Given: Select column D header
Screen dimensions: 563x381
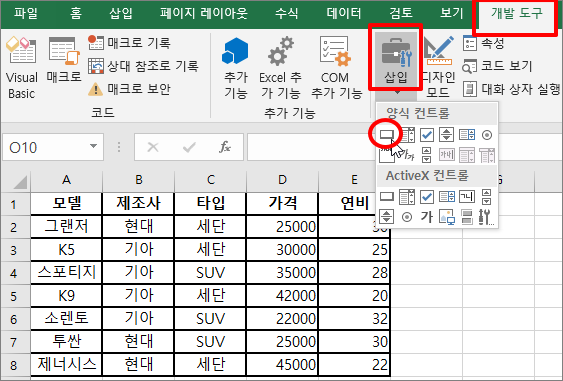Looking at the screenshot, I should (282, 180).
